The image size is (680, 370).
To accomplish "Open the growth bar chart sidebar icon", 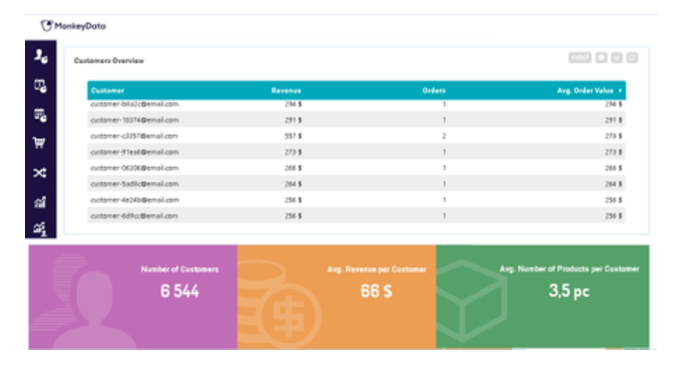I will pyautogui.click(x=40, y=202).
